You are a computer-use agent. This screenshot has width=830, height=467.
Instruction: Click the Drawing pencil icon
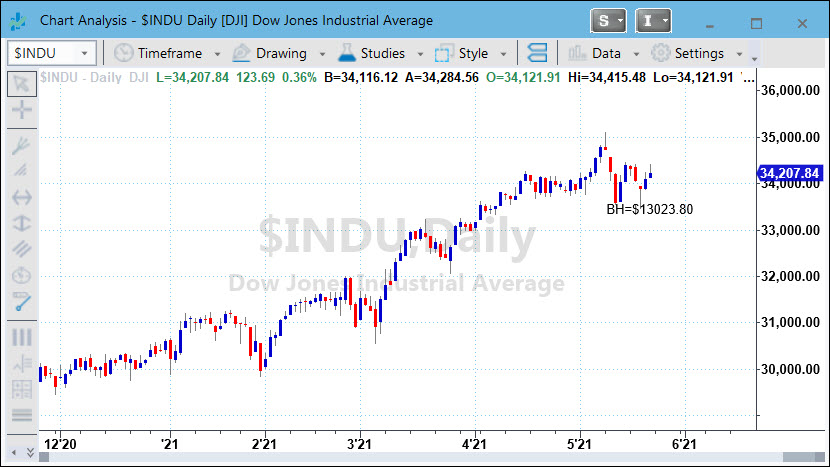tap(241, 53)
